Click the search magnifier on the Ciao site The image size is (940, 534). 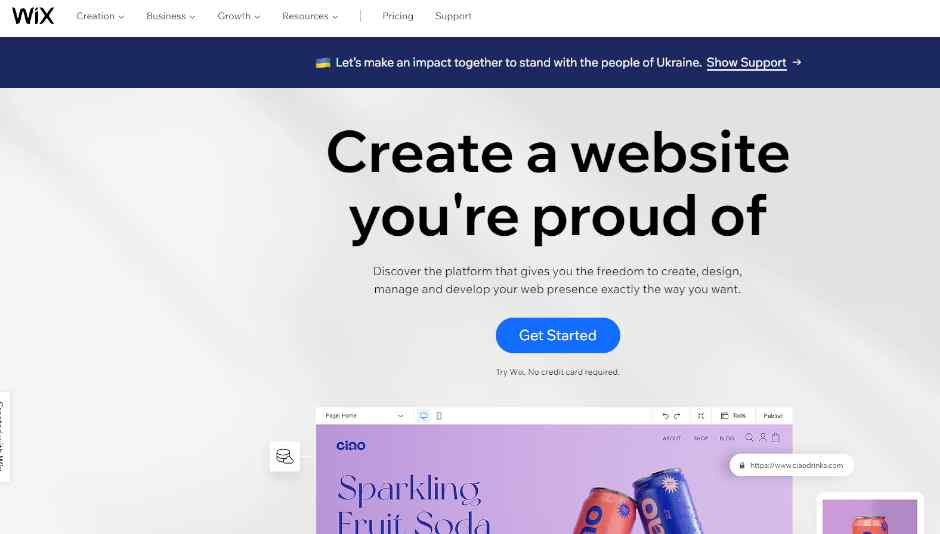(x=749, y=438)
